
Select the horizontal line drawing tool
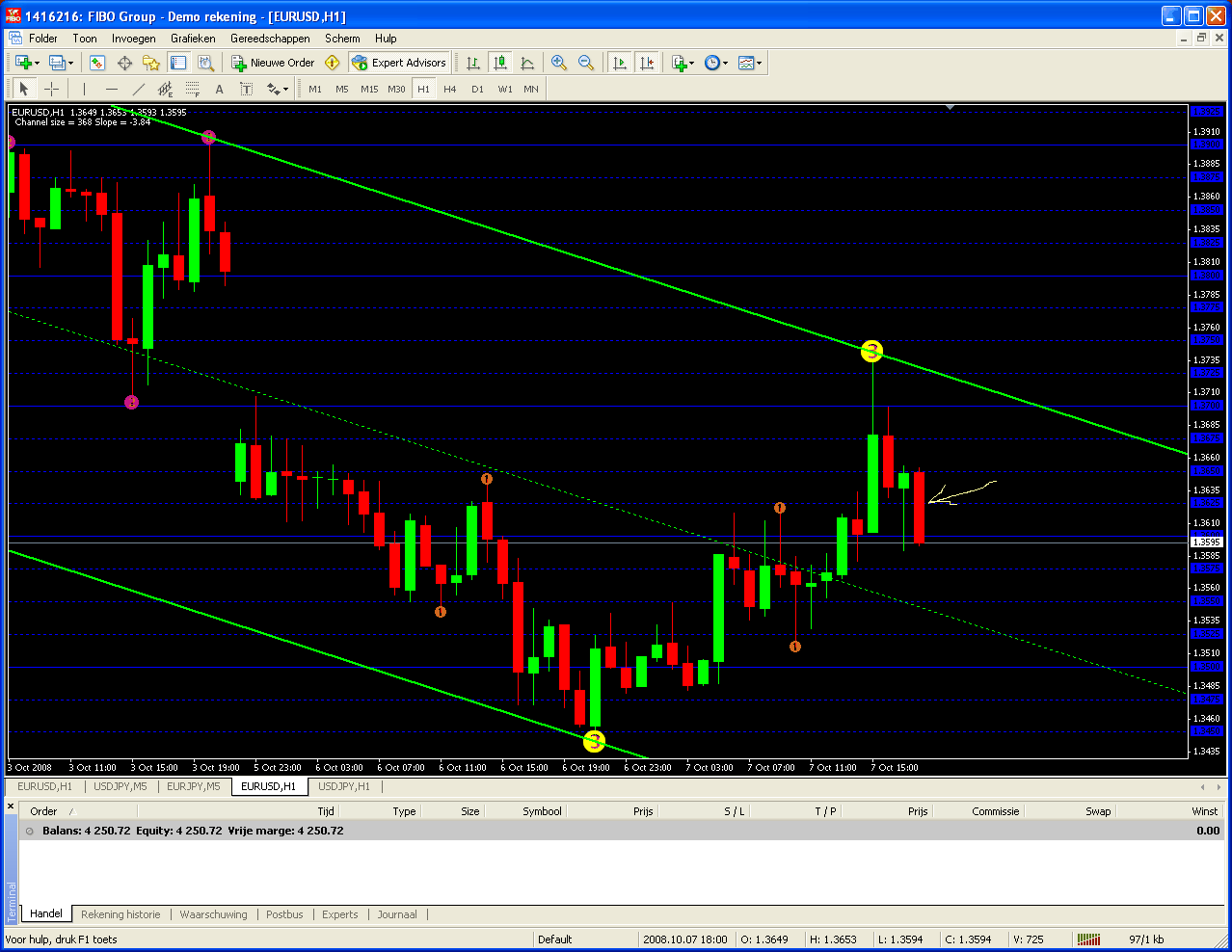112,89
